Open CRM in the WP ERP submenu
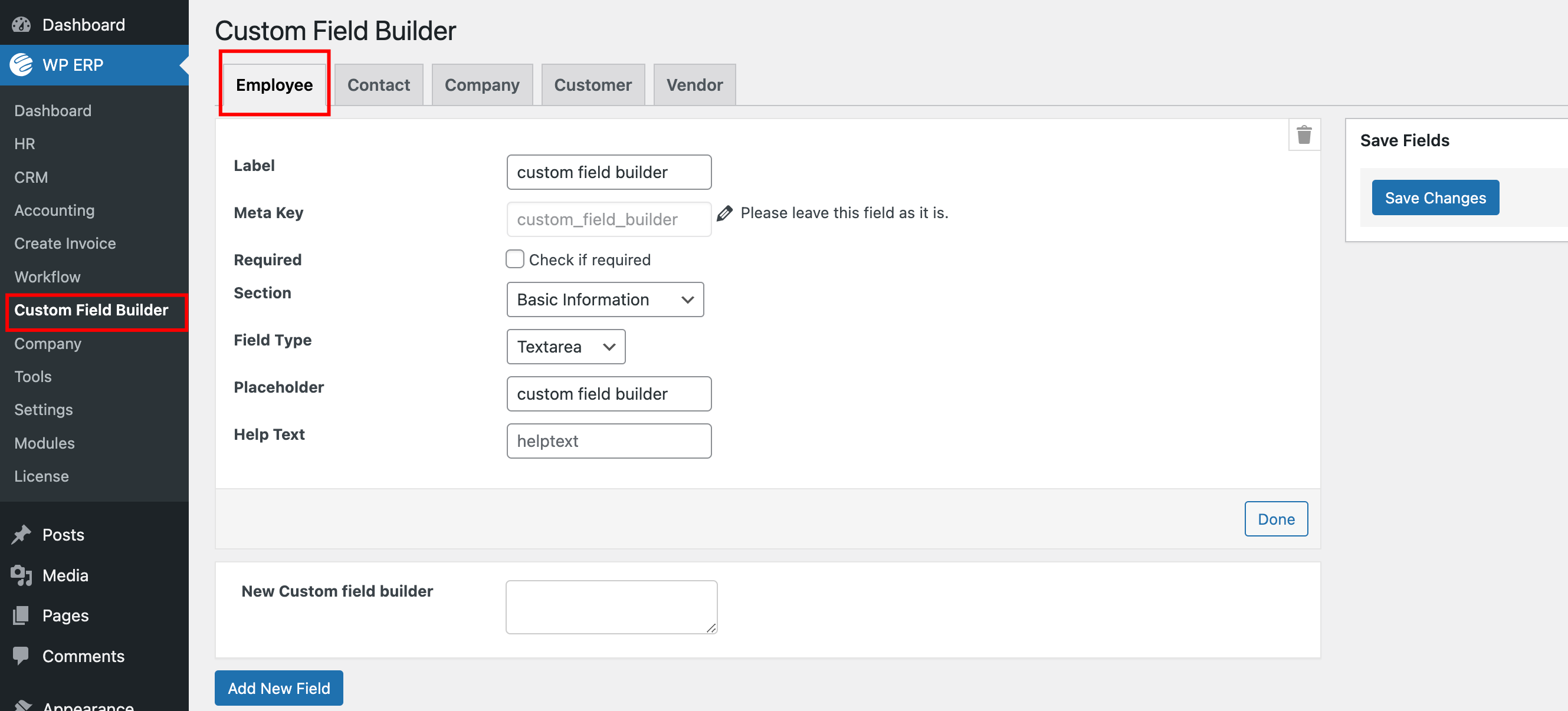This screenshot has height=711, width=1568. (x=31, y=177)
